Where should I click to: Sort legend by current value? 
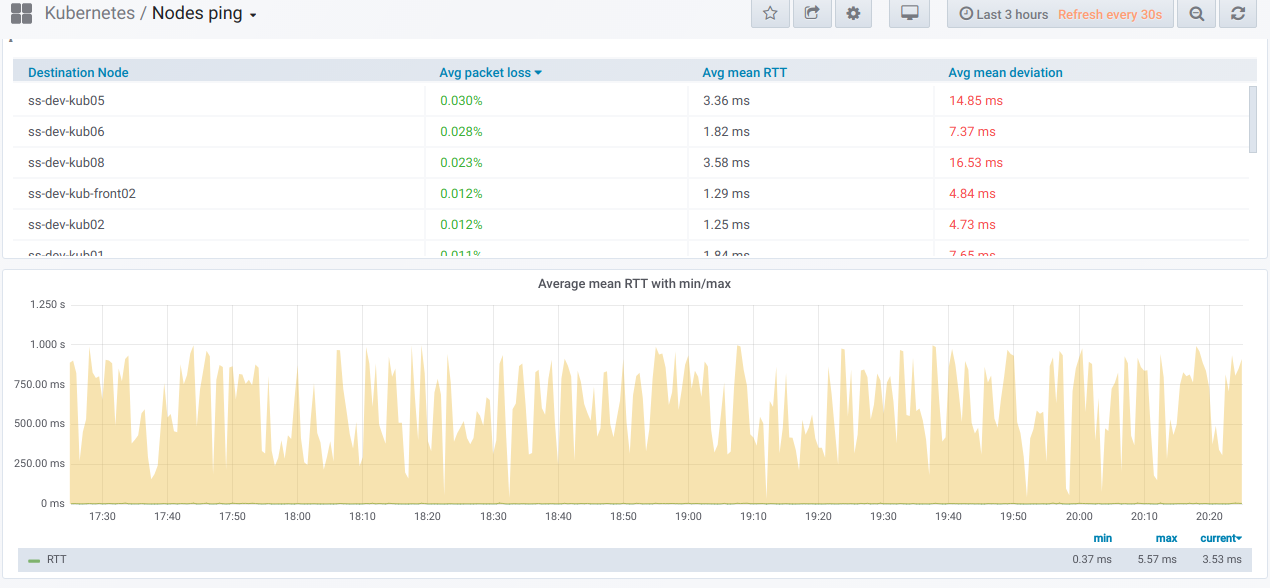point(1220,538)
